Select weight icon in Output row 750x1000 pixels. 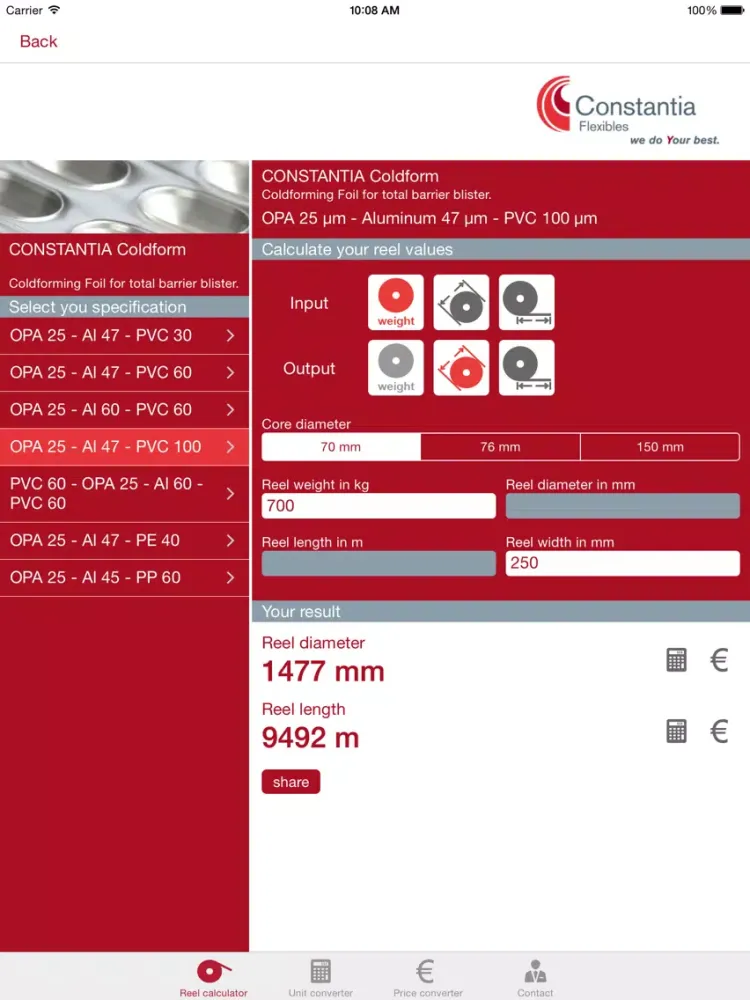395,367
